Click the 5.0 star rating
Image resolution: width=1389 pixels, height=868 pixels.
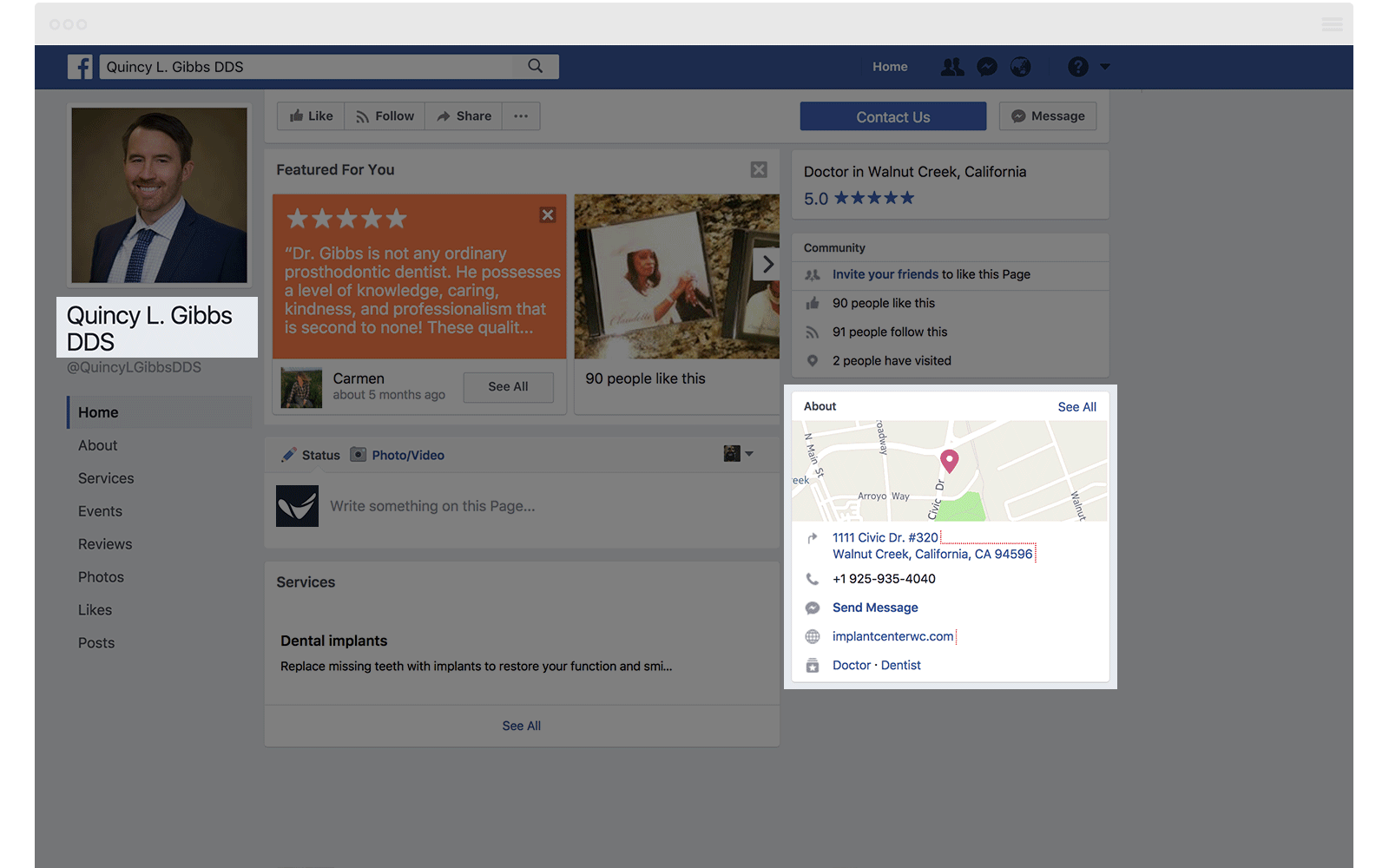(x=859, y=199)
